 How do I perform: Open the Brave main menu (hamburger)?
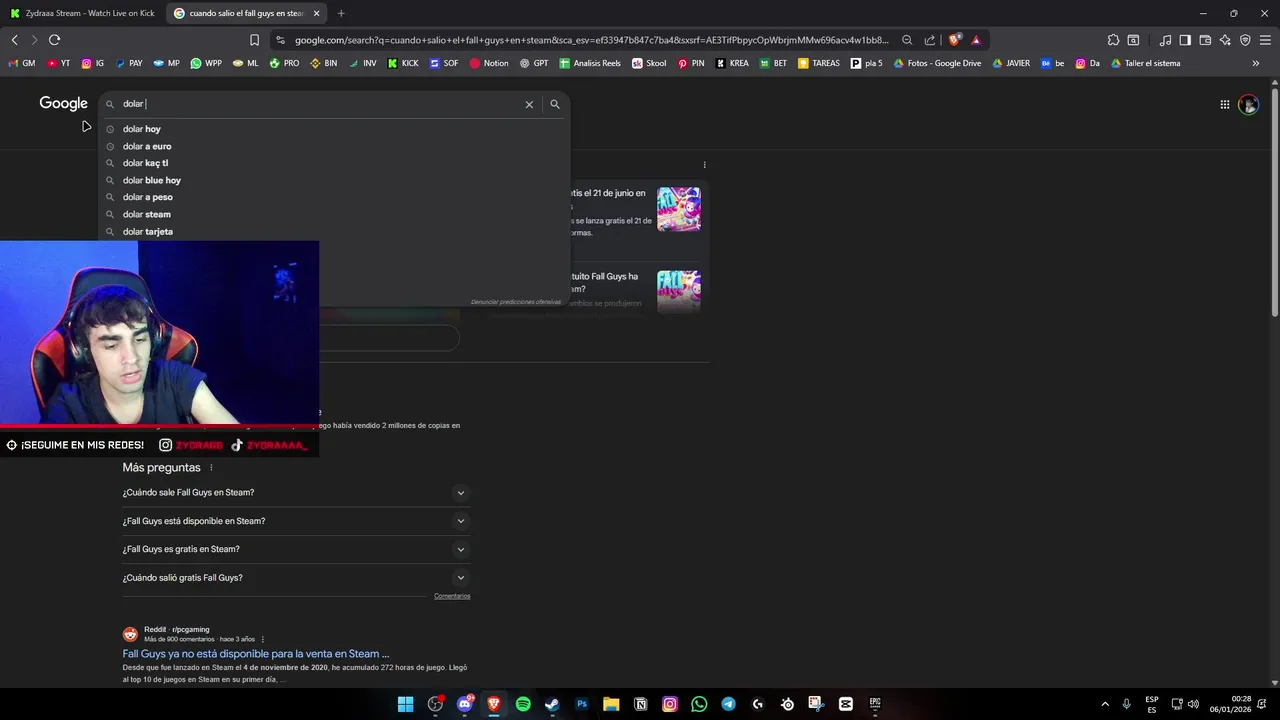click(x=1264, y=40)
